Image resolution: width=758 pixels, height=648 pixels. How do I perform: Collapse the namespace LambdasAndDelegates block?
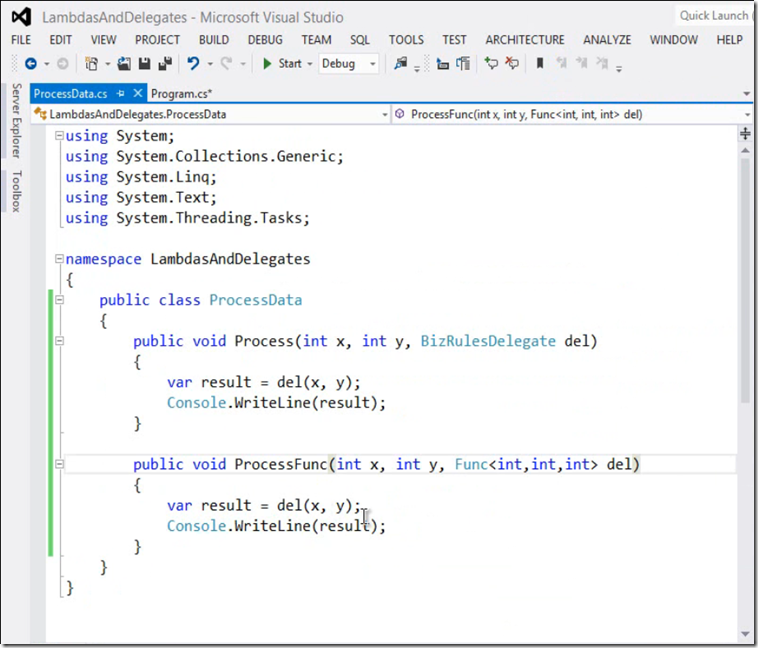[x=59, y=259]
